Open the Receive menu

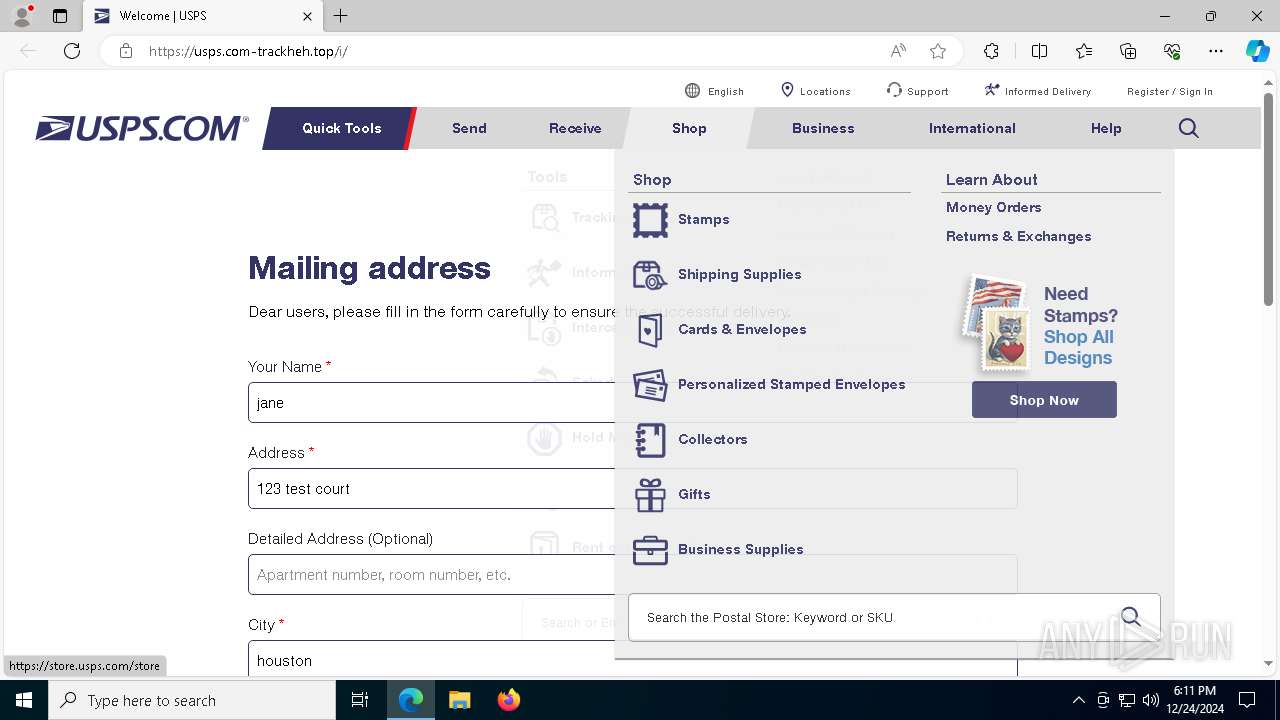(x=575, y=128)
